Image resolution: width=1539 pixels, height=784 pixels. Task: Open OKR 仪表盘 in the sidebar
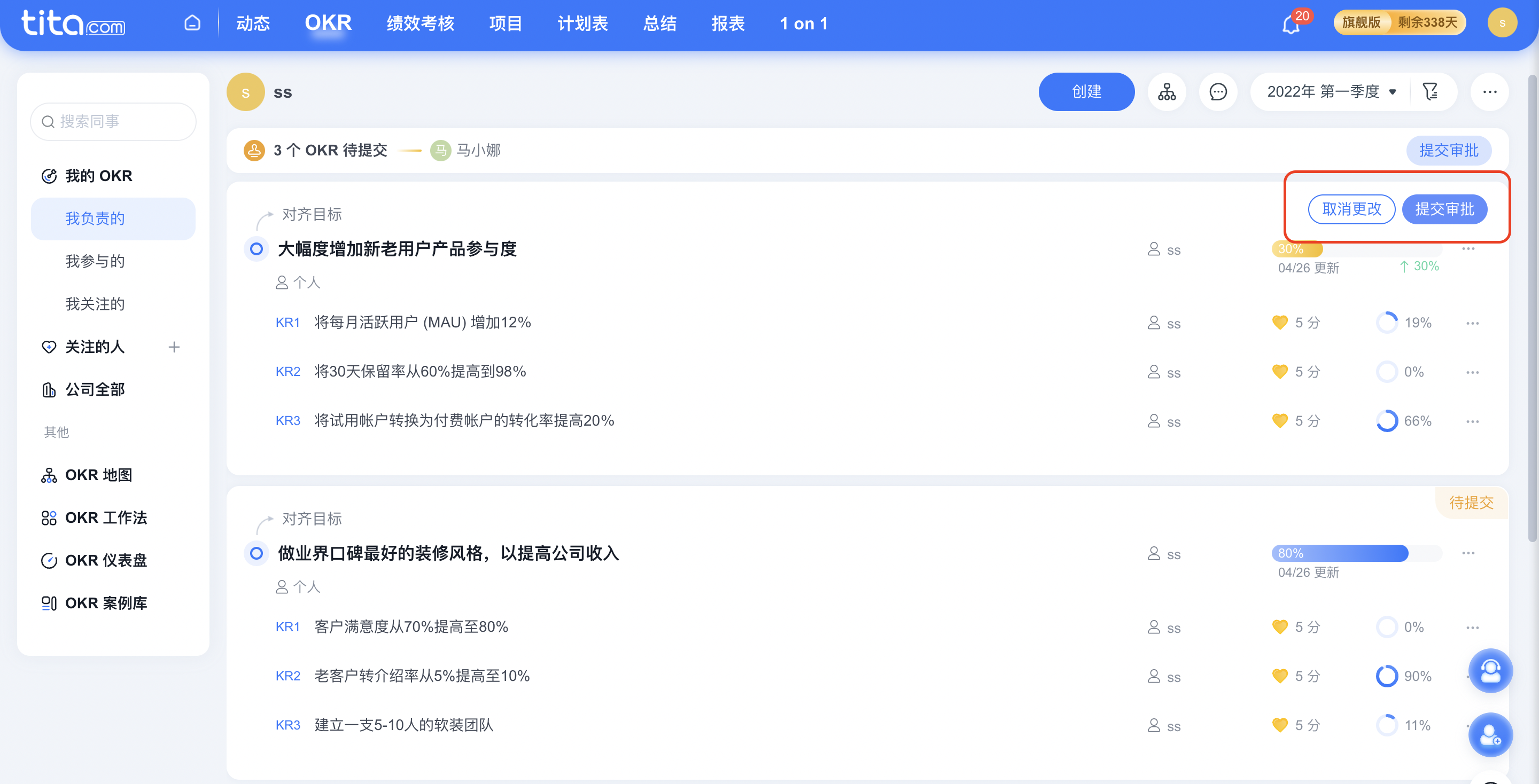[106, 560]
